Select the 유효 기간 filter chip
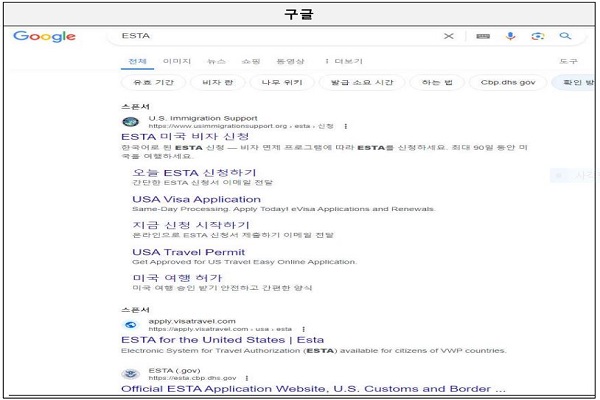The image size is (600, 400). [153, 82]
